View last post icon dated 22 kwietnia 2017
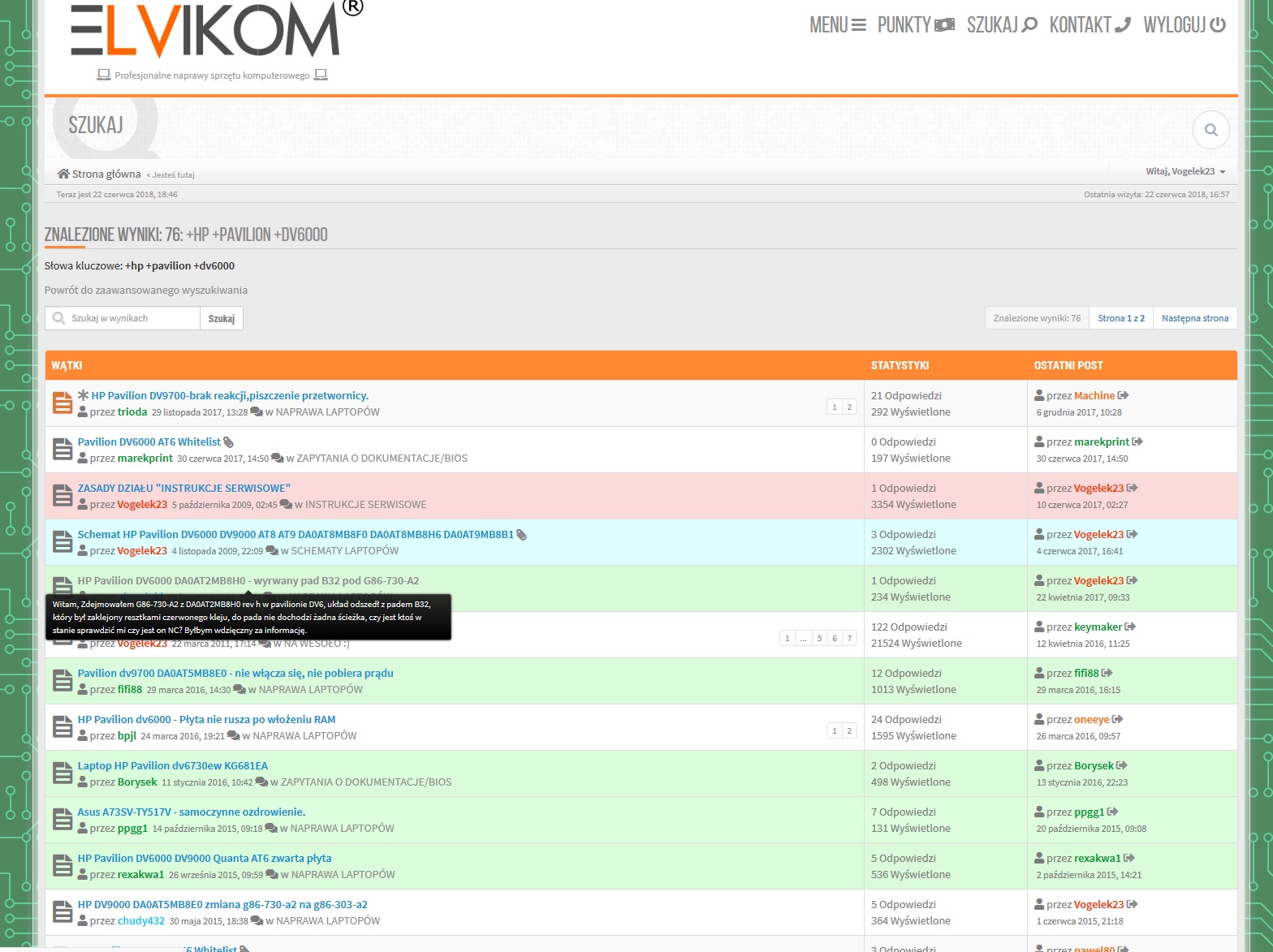This screenshot has width=1273, height=952. (1133, 580)
